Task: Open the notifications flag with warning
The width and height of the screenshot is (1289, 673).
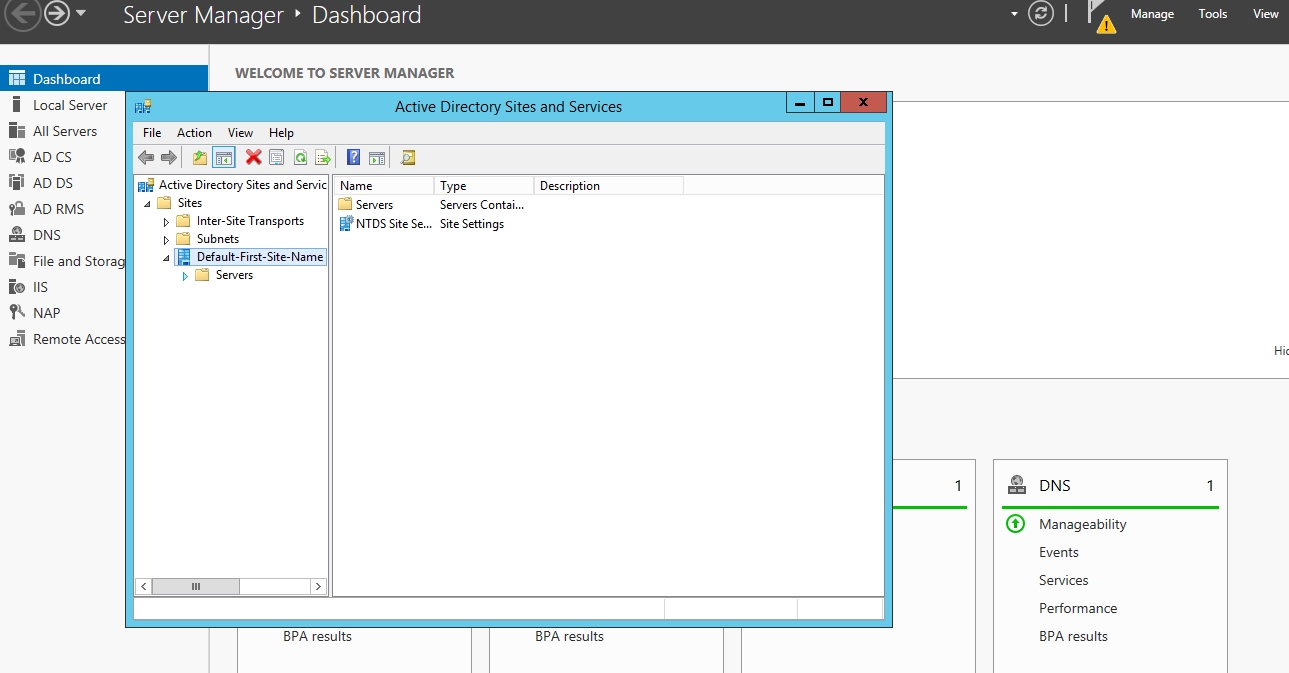Action: (x=1102, y=16)
